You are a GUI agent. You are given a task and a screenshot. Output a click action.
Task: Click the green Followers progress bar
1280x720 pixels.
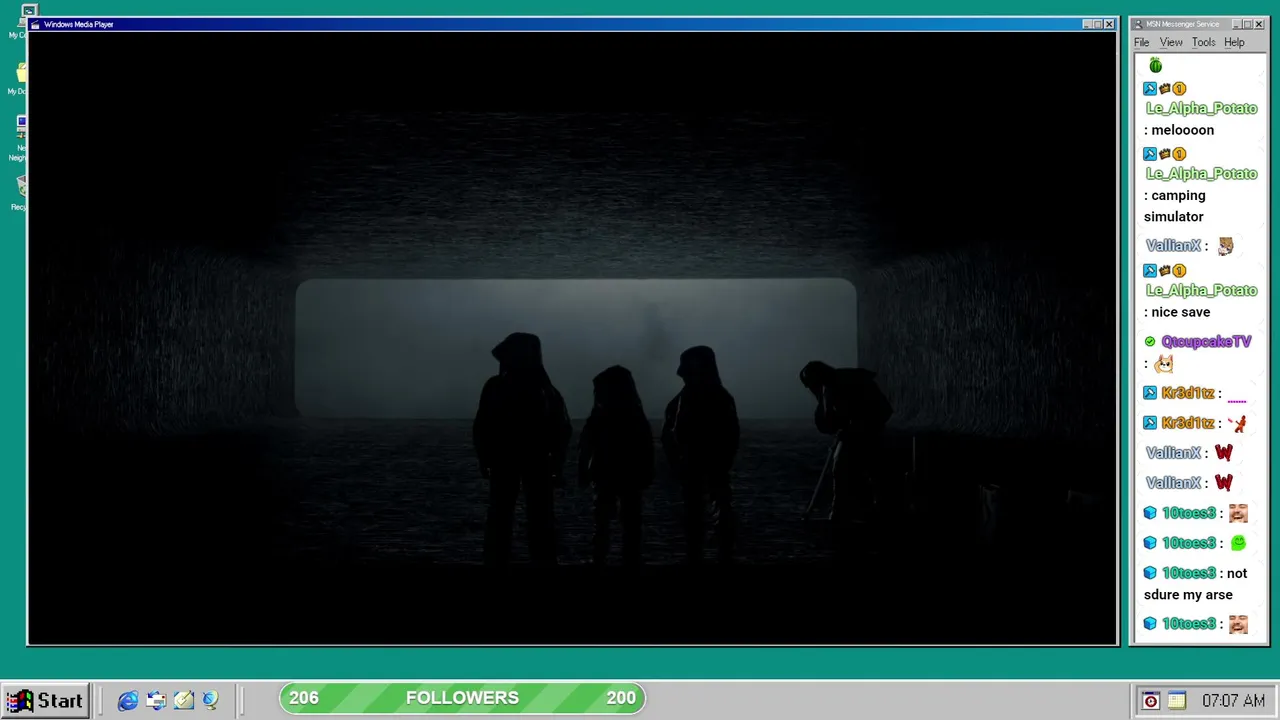pyautogui.click(x=462, y=698)
